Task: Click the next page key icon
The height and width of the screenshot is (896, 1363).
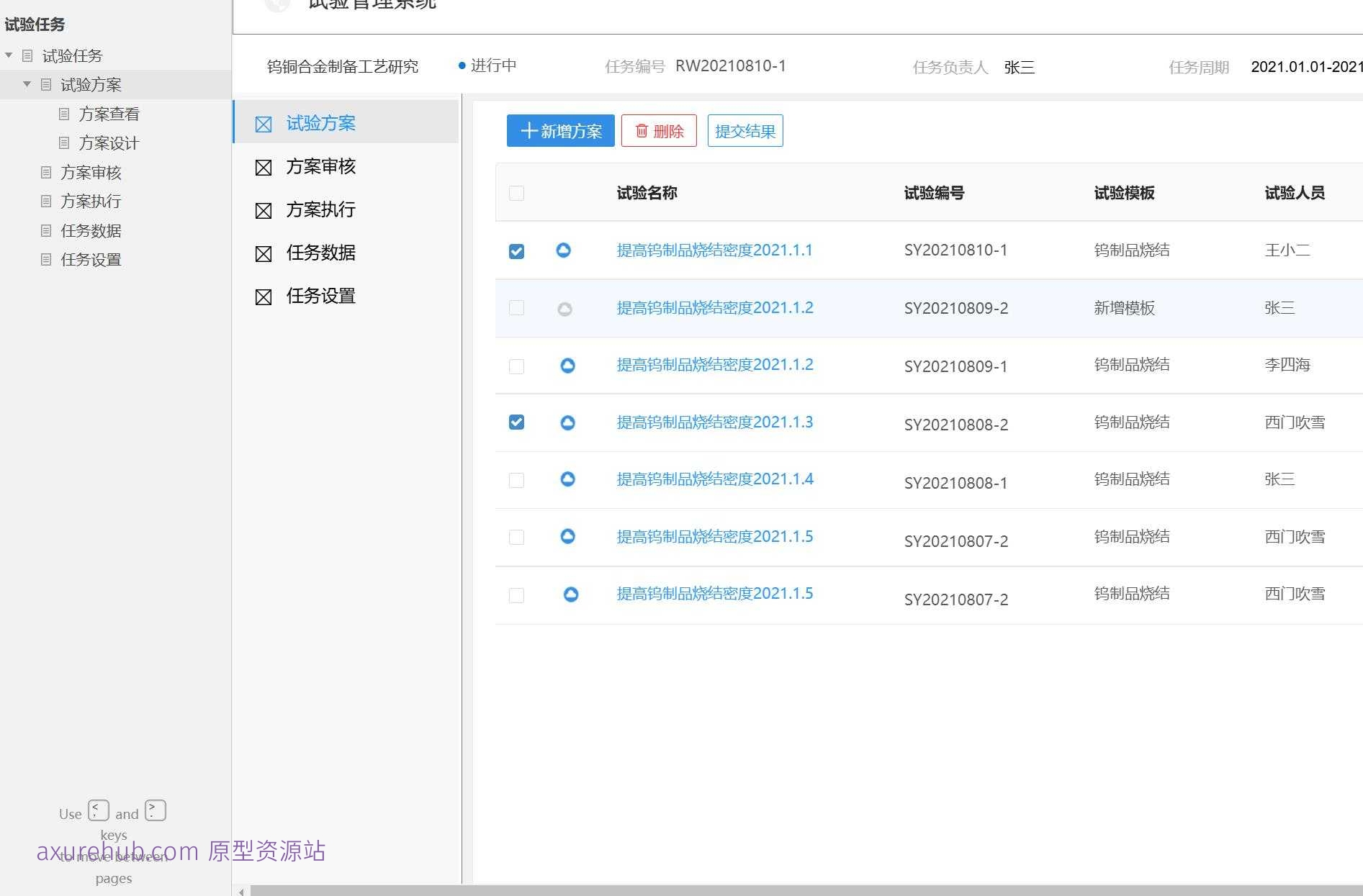Action: tap(156, 810)
